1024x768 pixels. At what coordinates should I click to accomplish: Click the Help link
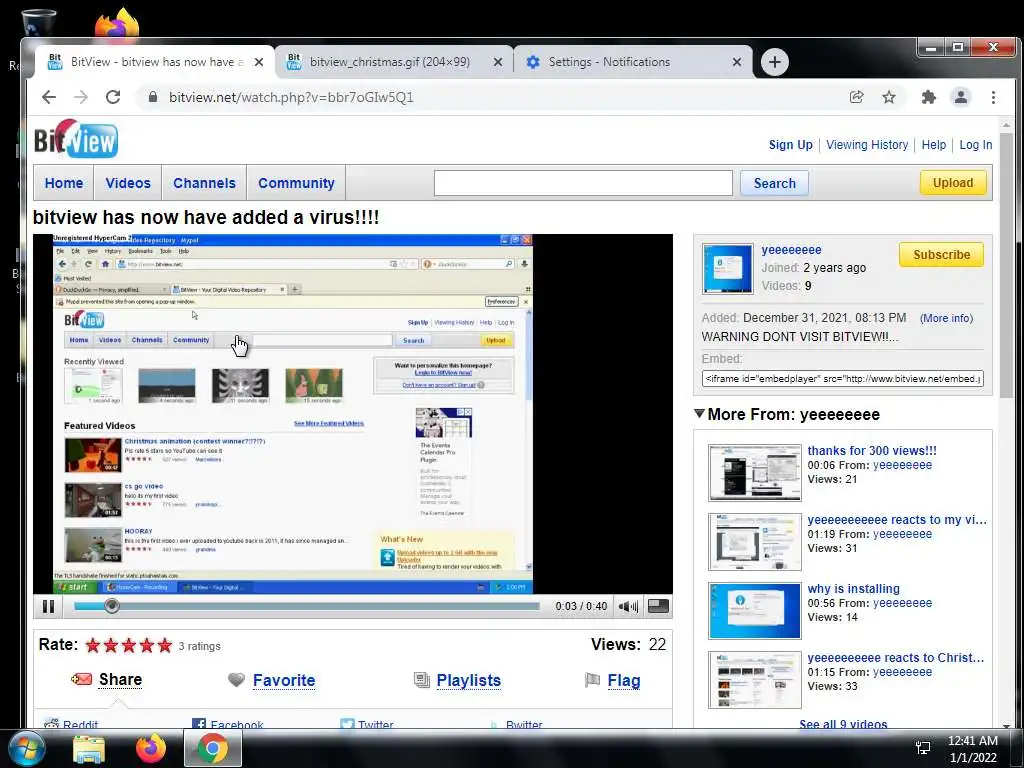tap(933, 145)
